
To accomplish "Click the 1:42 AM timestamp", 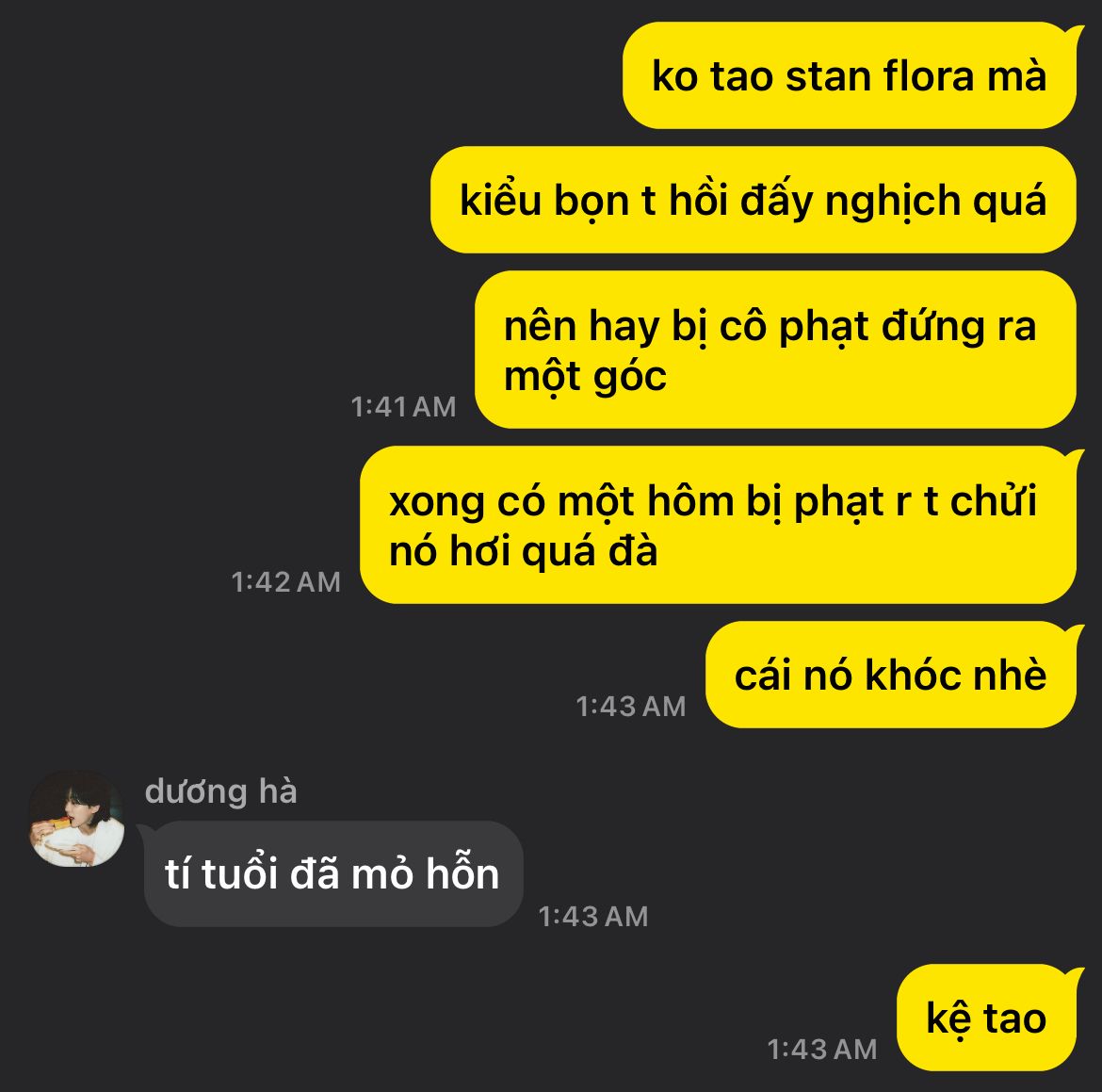I will pyautogui.click(x=286, y=581).
